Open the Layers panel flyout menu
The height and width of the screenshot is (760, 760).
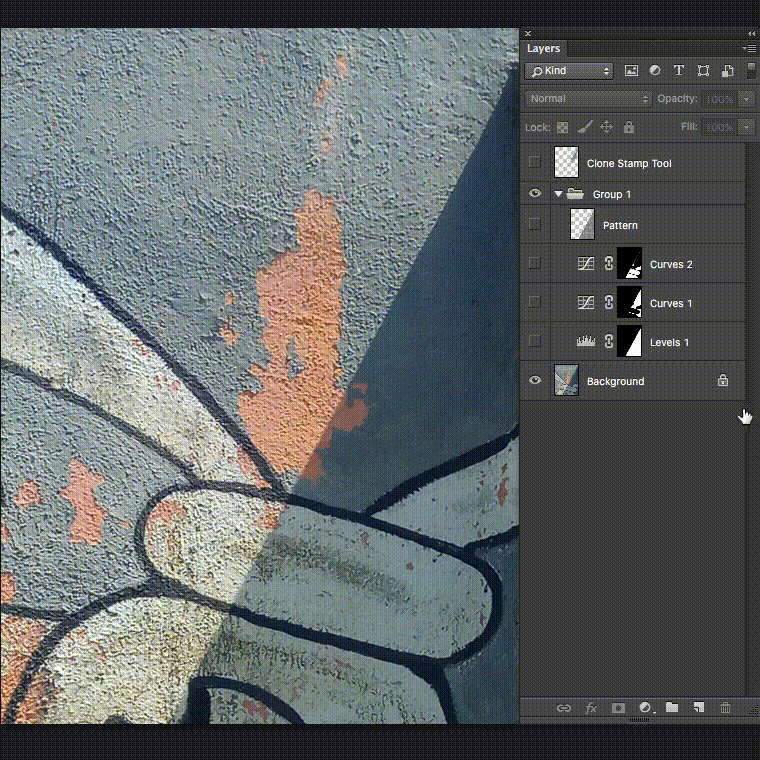[749, 48]
